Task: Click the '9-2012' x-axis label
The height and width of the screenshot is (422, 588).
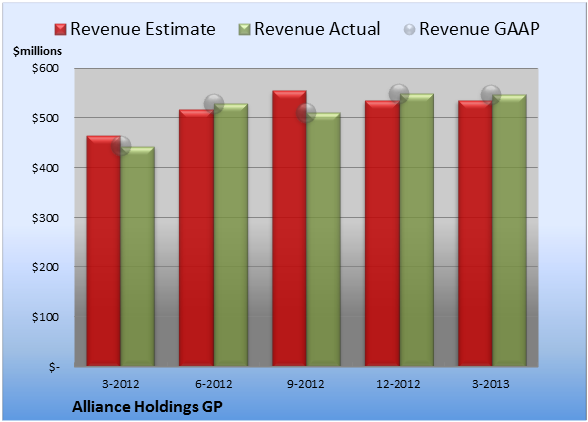Action: pos(306,384)
